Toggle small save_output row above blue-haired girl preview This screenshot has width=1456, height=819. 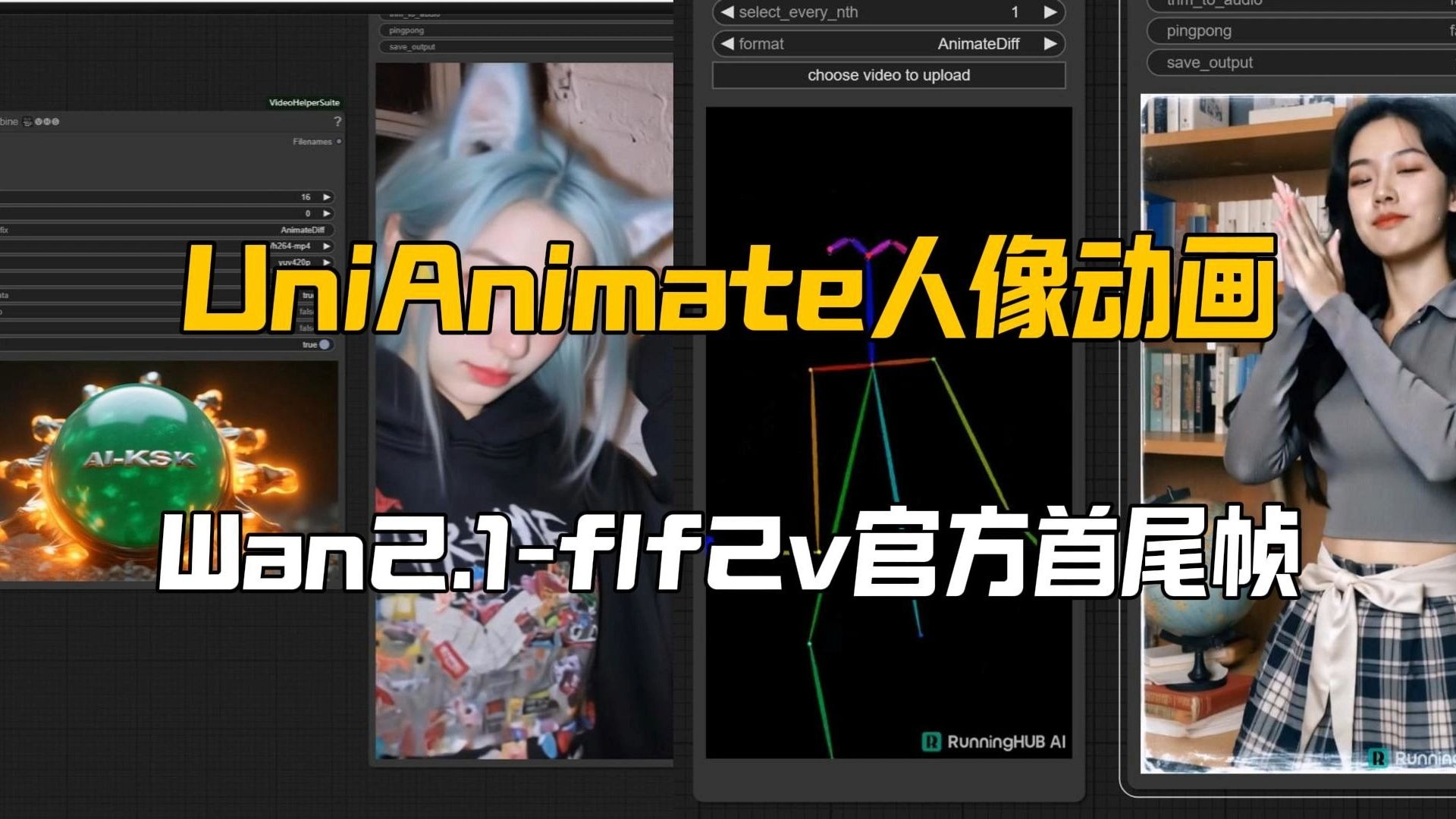(526, 47)
